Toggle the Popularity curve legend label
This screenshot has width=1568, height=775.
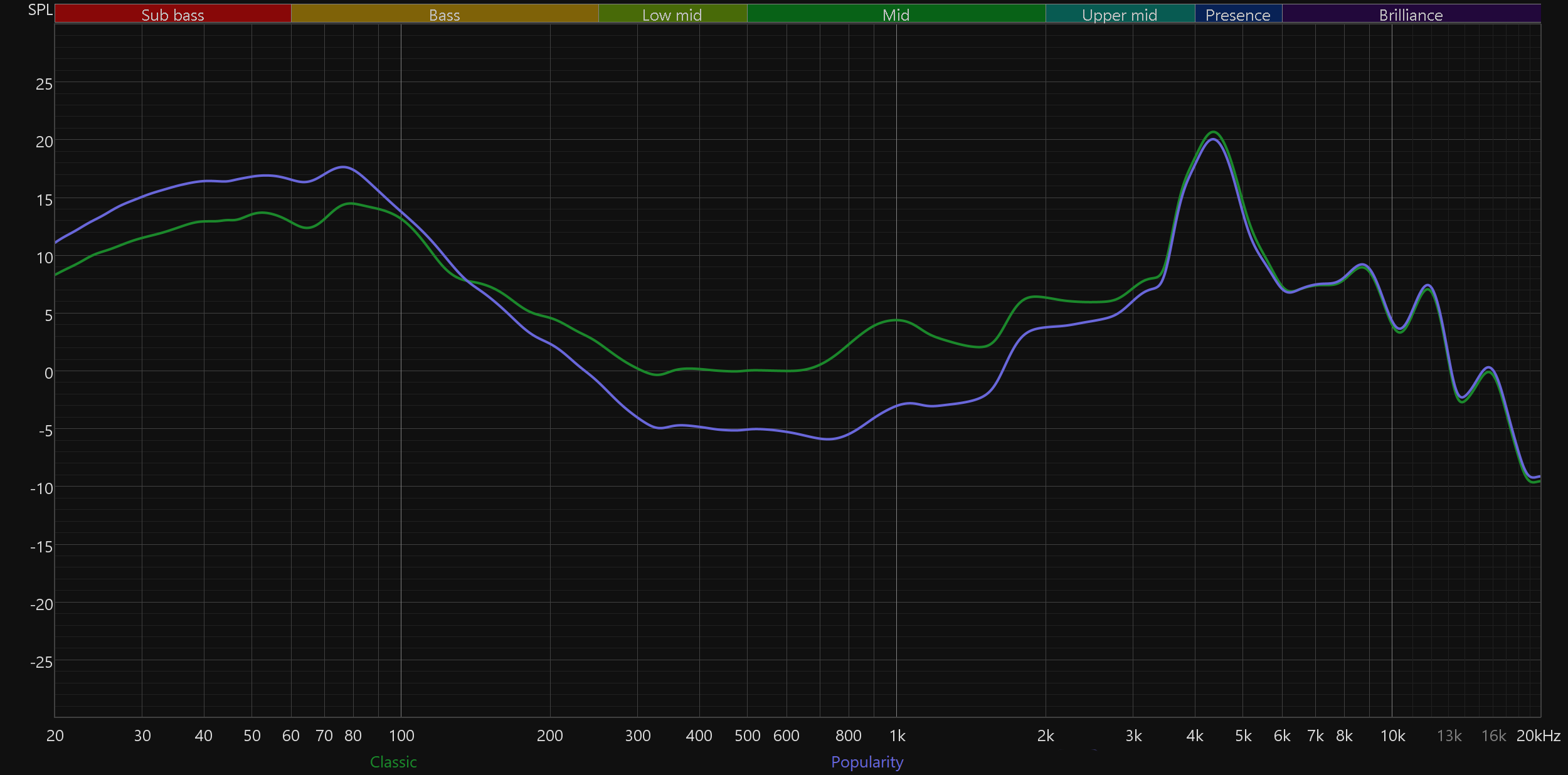tap(867, 762)
